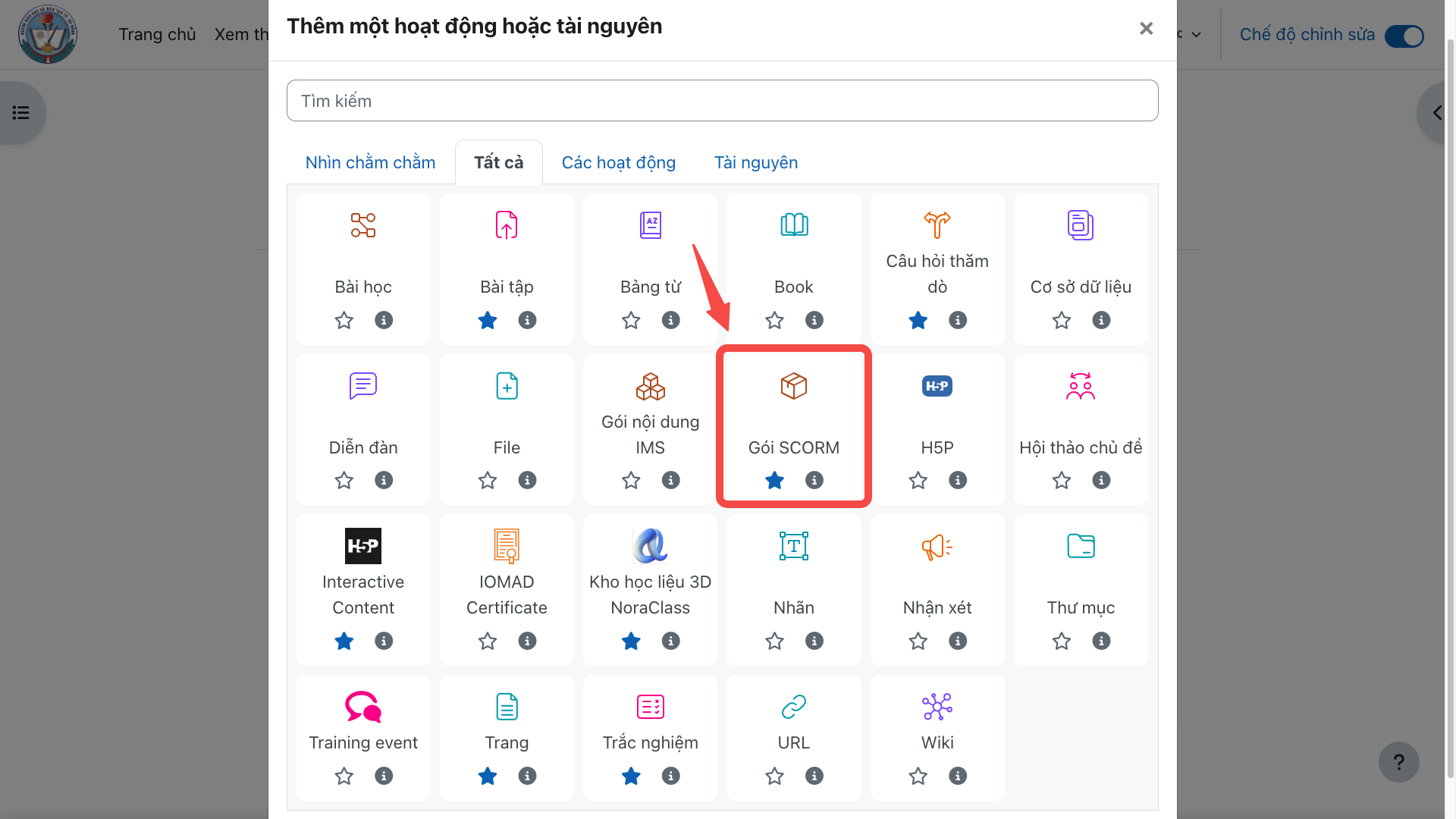Viewport: 1456px width, 819px height.
Task: Star File as favourite
Action: tap(488, 480)
